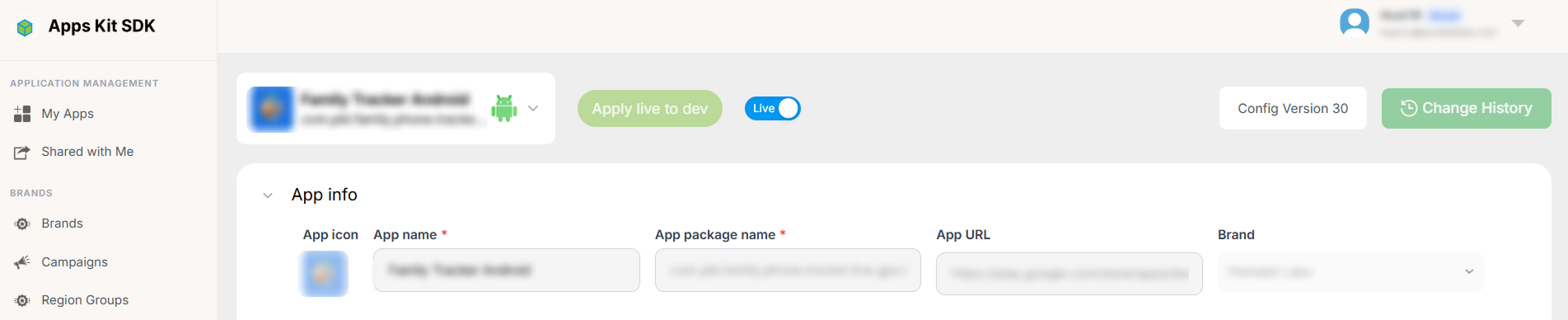Click the Apps Kit SDK title
This screenshot has height=320, width=1568.
[101, 26]
